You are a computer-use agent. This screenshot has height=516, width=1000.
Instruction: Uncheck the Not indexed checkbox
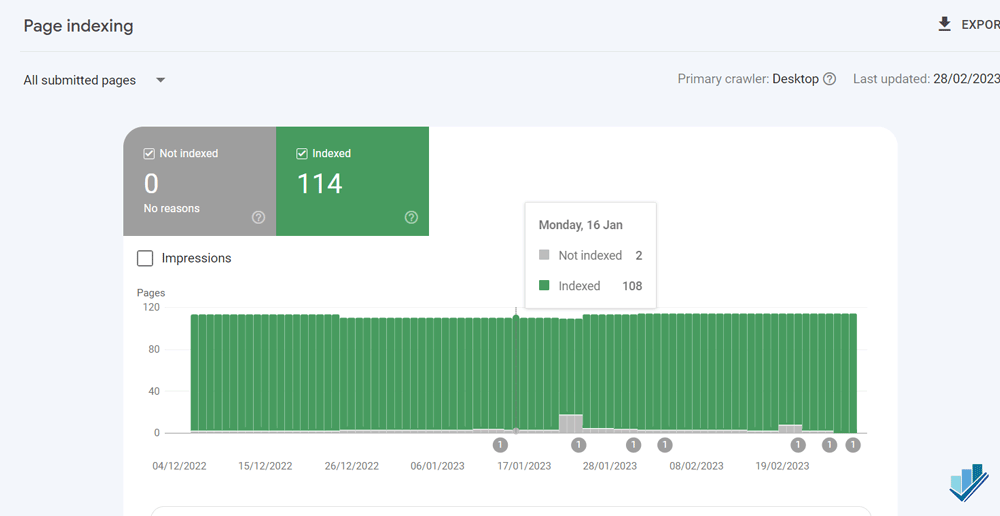149,154
